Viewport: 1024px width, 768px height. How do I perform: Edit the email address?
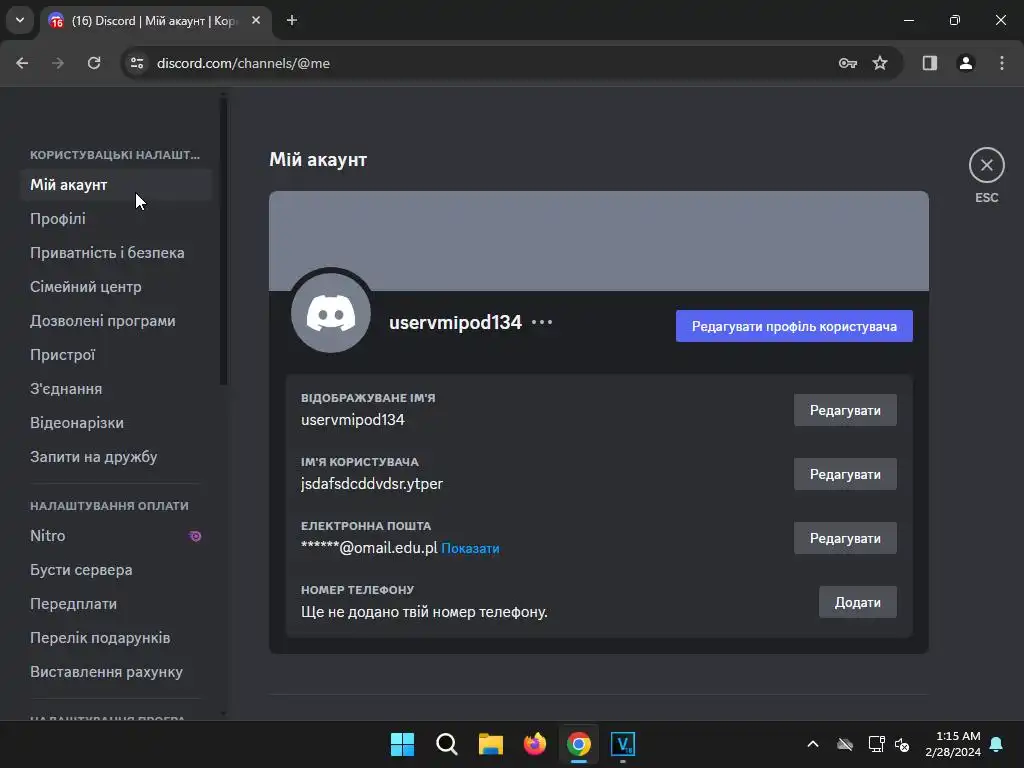coord(845,538)
